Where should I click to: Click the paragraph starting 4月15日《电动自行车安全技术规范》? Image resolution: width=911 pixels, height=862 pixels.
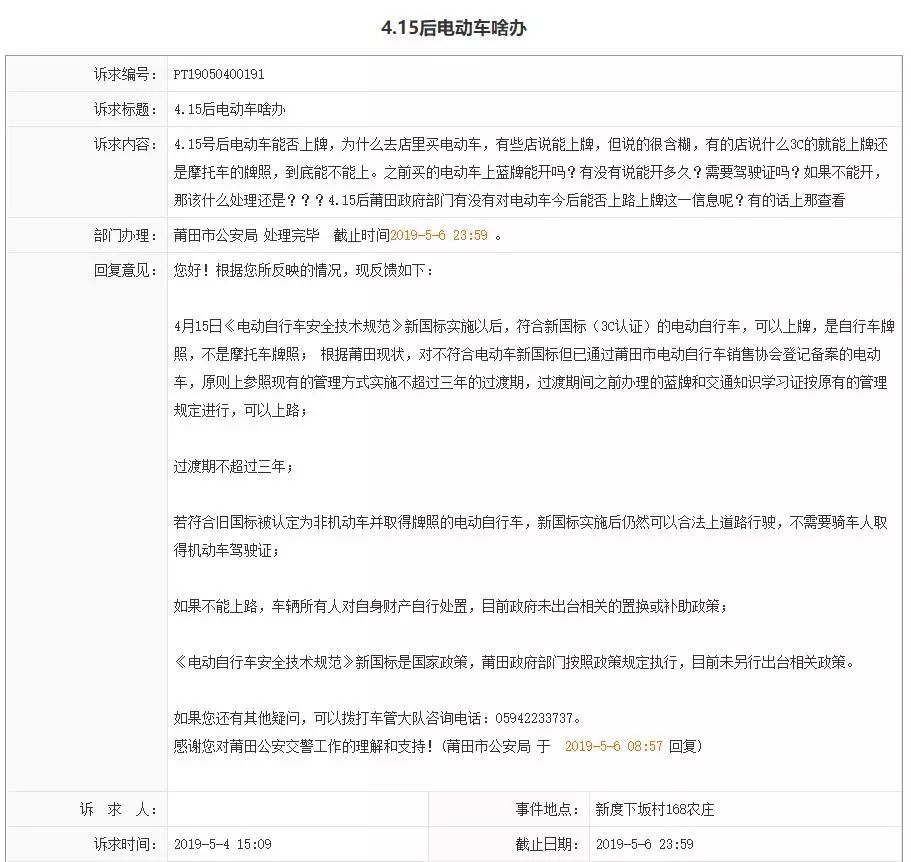(x=534, y=368)
